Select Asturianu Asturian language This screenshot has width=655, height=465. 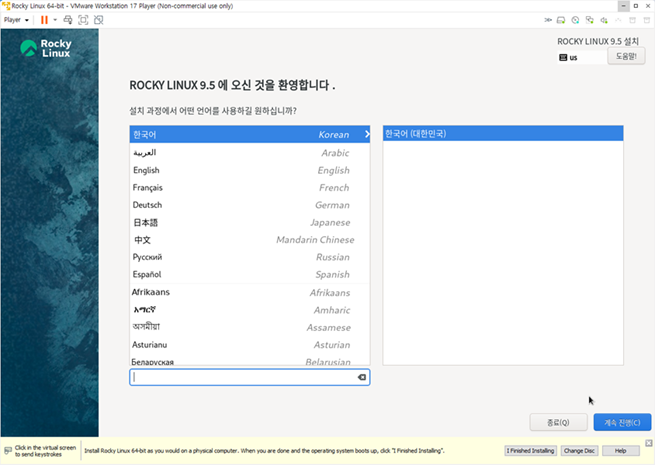pos(250,345)
